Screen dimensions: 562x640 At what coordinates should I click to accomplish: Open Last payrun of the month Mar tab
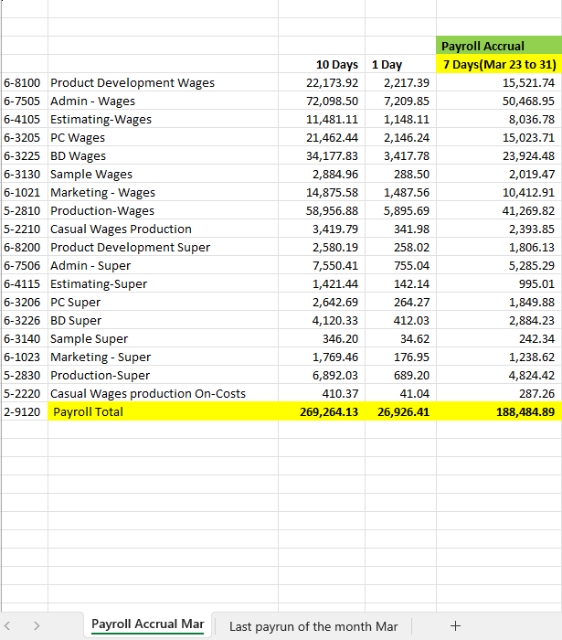tap(313, 626)
